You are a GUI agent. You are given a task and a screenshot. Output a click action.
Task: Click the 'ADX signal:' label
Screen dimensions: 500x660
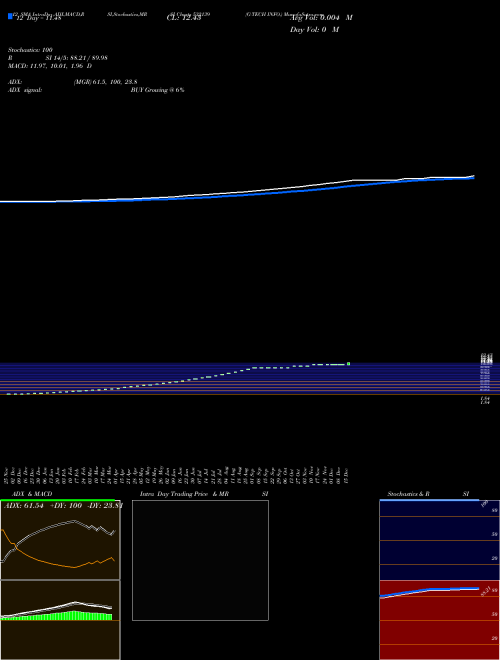(x=25, y=90)
